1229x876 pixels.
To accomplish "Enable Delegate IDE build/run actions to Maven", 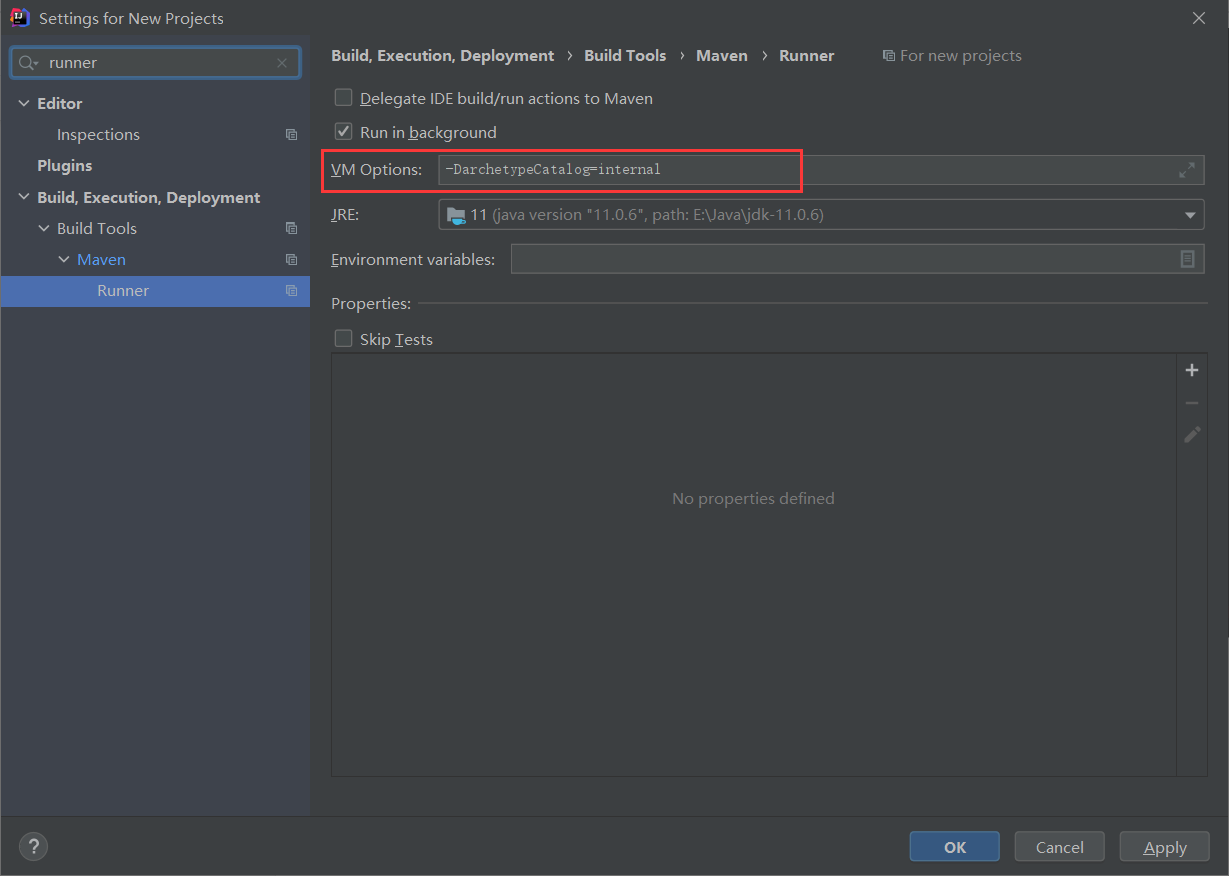I will point(344,98).
